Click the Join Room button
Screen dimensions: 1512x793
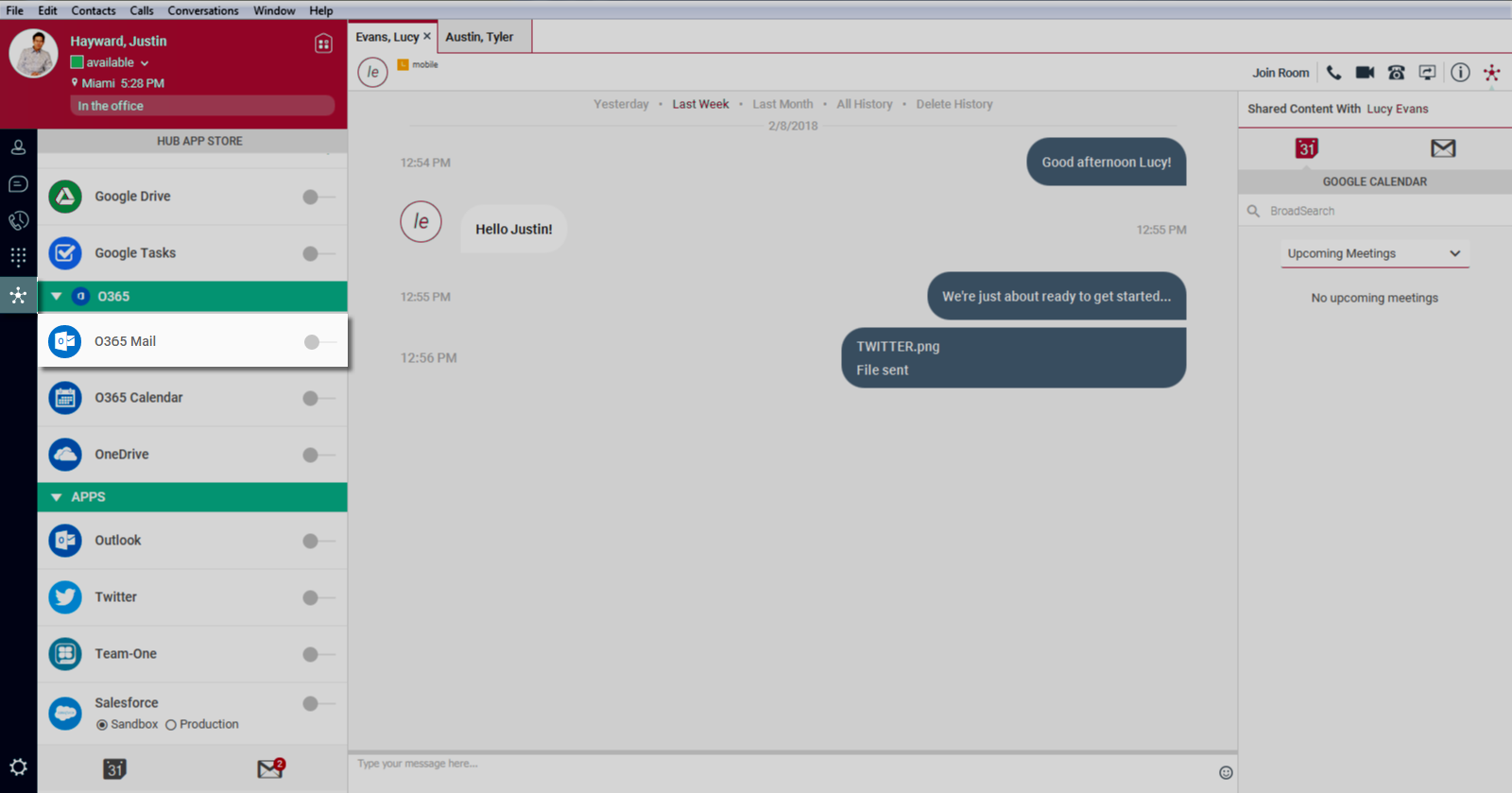pos(1280,73)
